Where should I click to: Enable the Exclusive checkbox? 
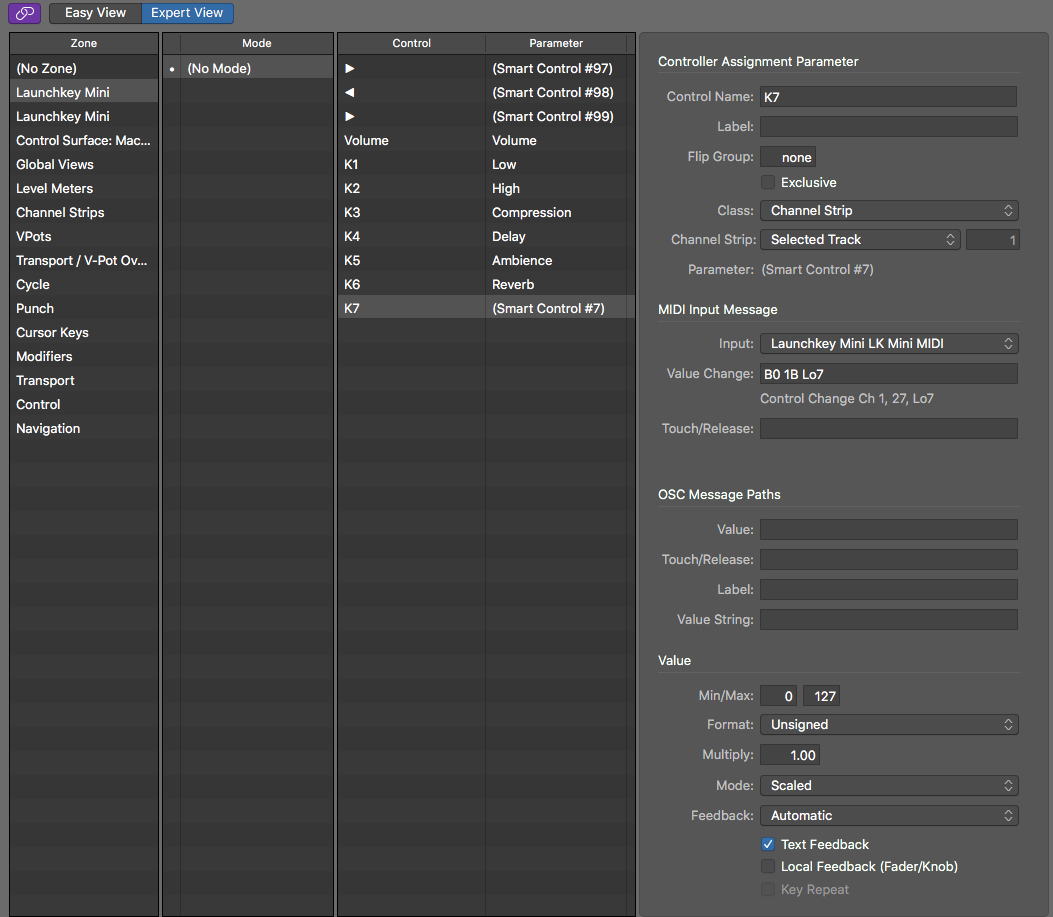click(768, 183)
